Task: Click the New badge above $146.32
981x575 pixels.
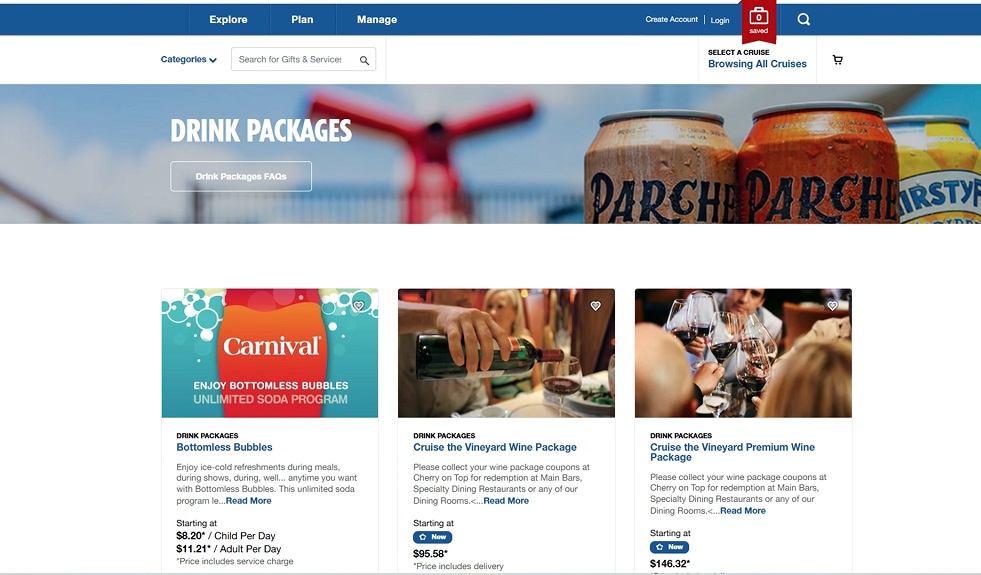Action: [669, 547]
